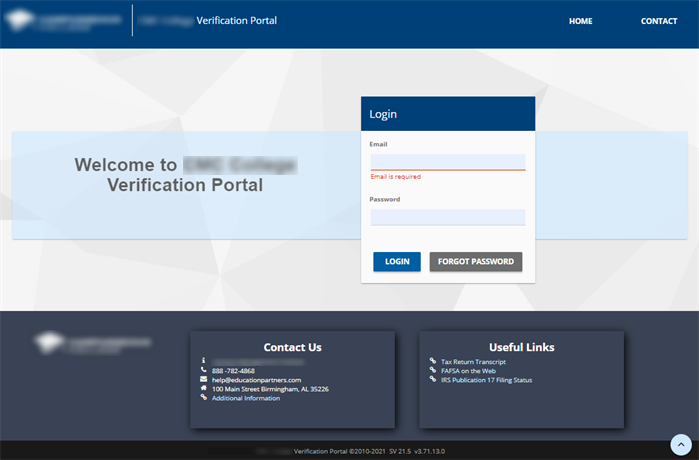
Task: Click the link icon beside Tax Return Transcript
Action: (432, 362)
